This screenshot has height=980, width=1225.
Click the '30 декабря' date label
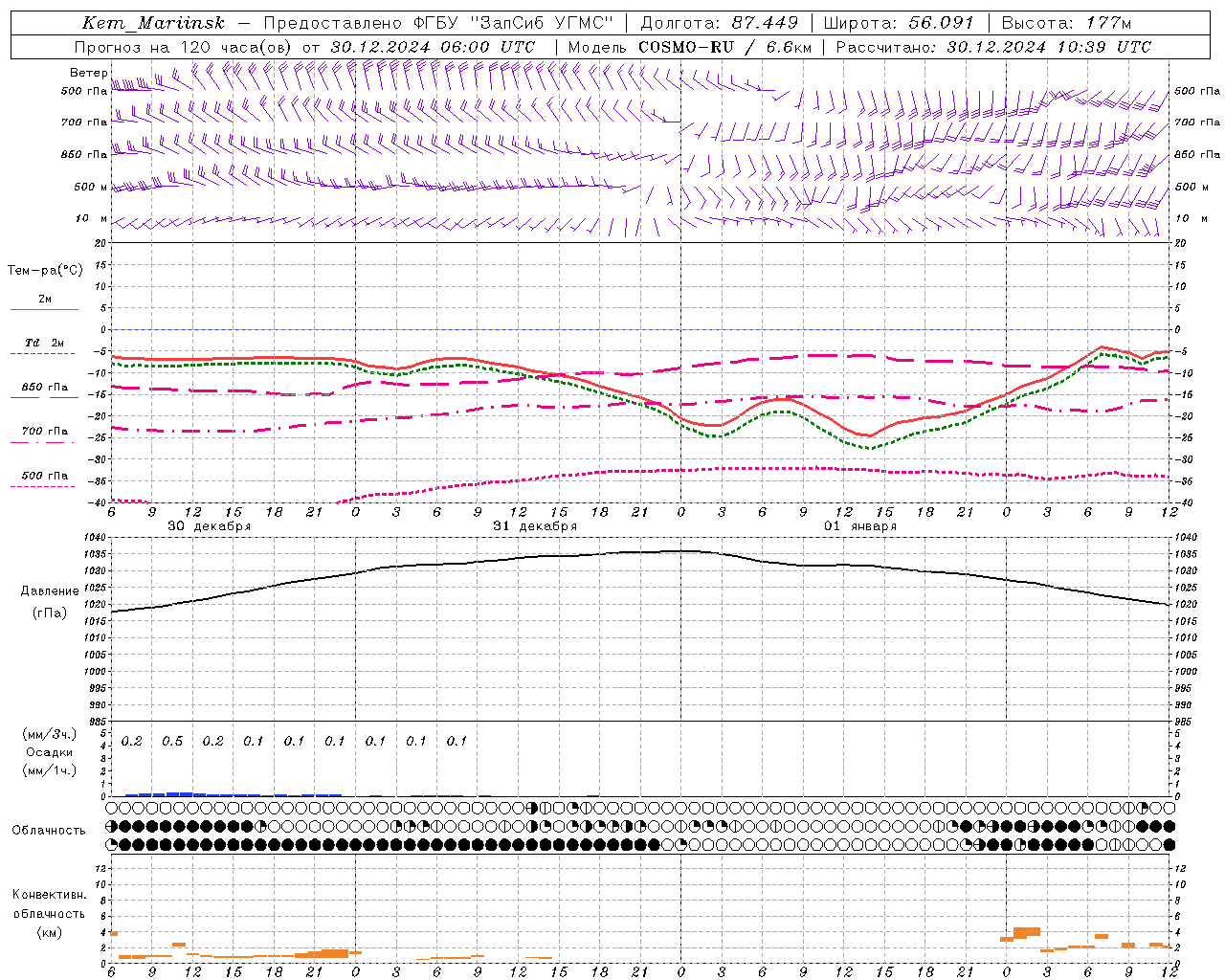(x=210, y=526)
